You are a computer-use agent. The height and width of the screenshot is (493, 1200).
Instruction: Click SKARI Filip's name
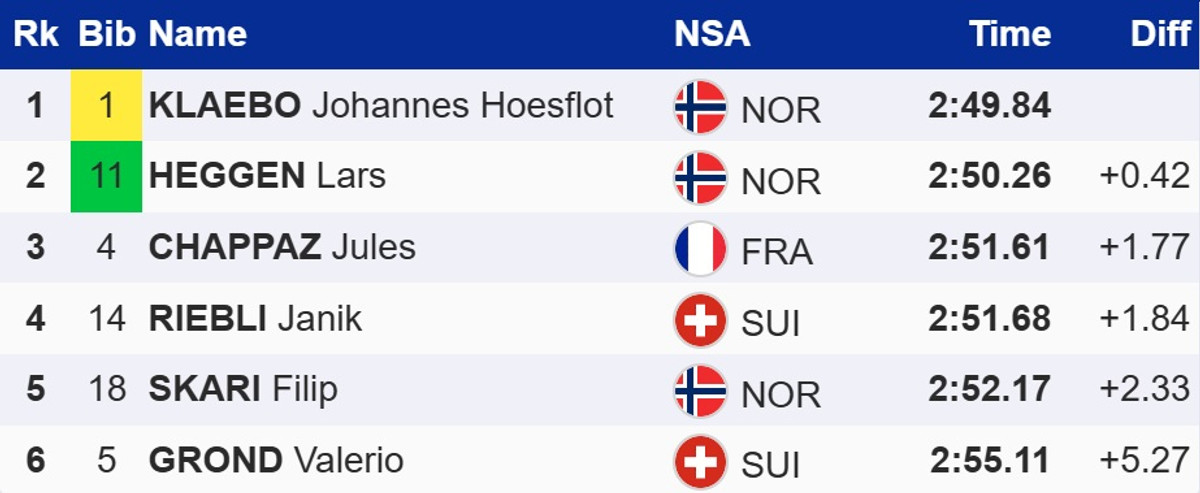(x=243, y=390)
